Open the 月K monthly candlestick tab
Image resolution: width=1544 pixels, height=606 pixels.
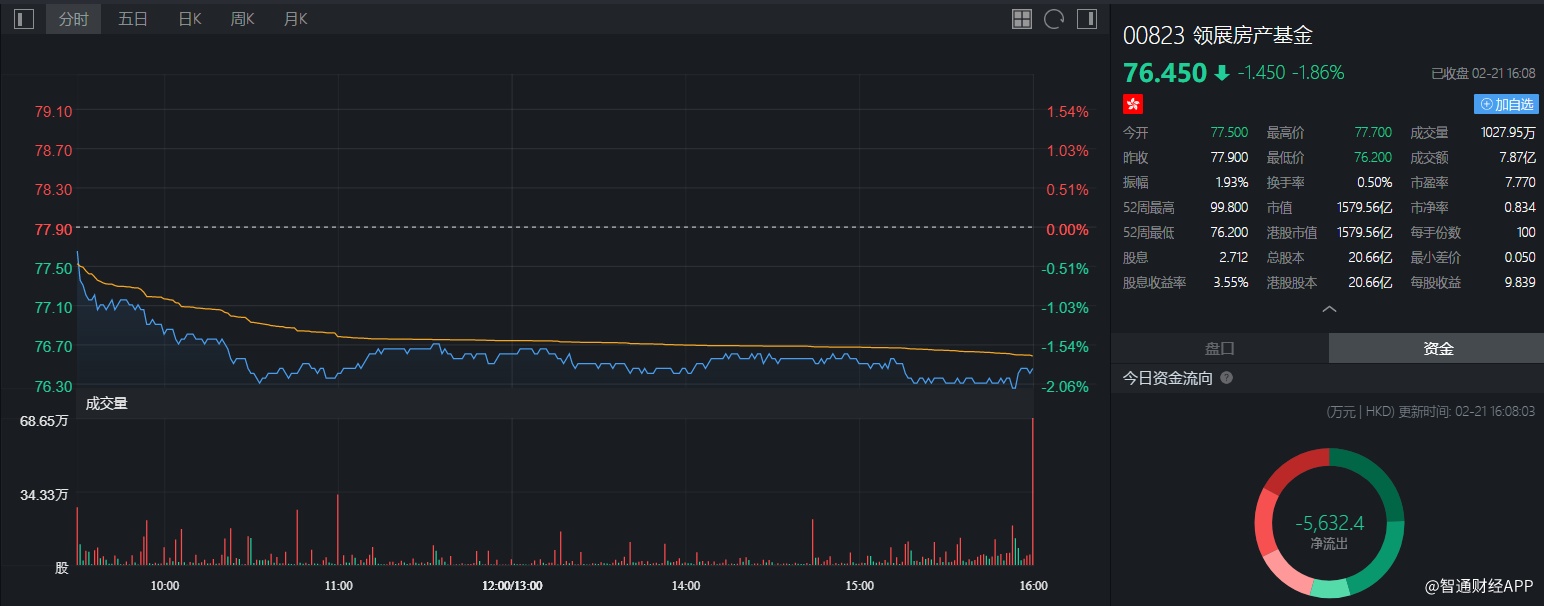(296, 19)
